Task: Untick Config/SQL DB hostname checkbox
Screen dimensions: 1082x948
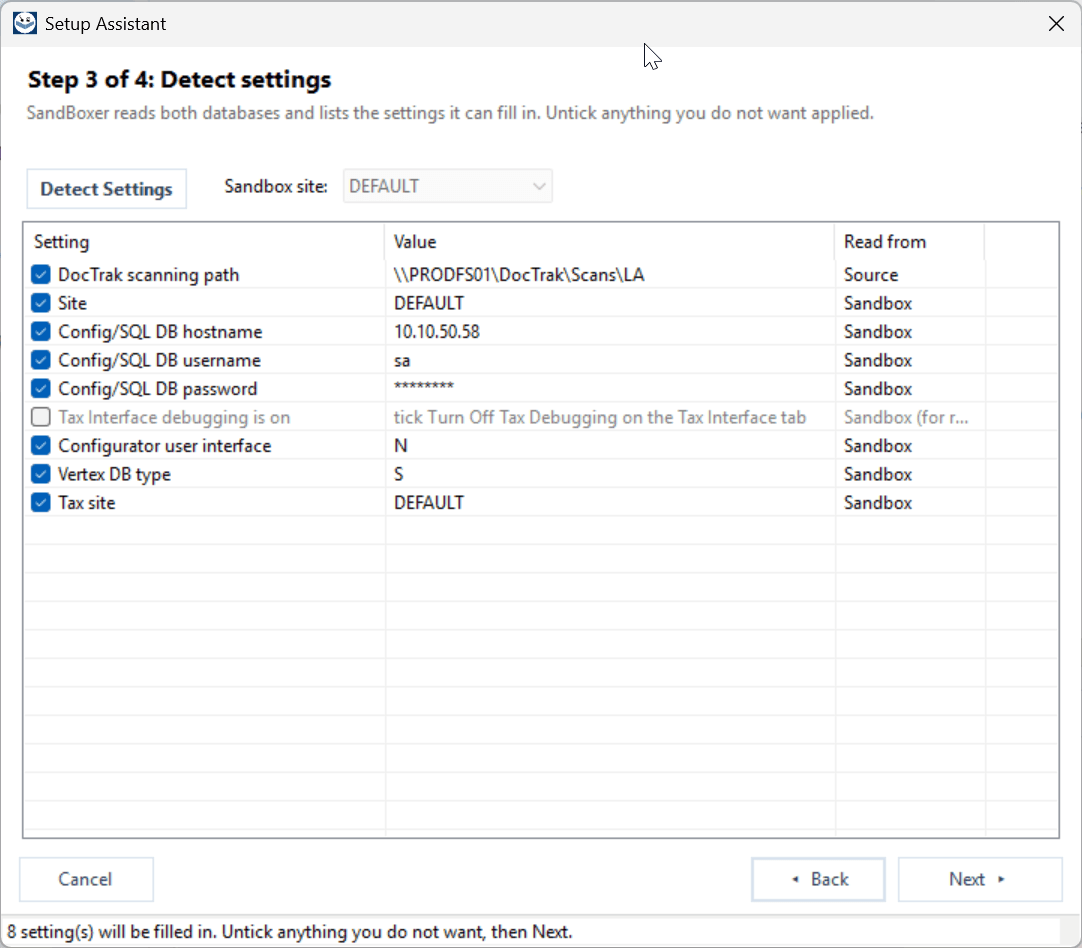Action: click(x=41, y=332)
